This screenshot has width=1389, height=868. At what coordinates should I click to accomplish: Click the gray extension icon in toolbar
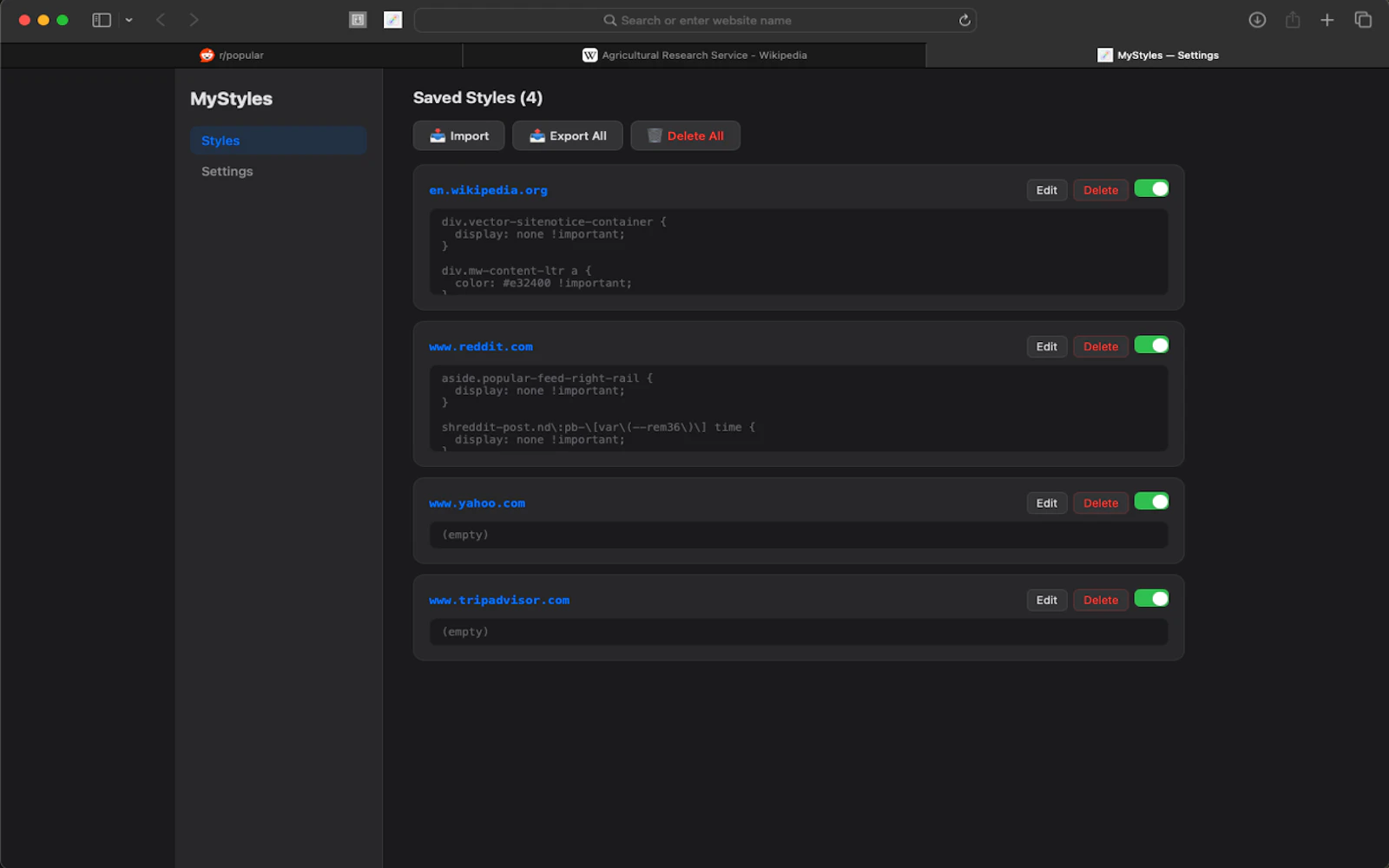coord(358,20)
